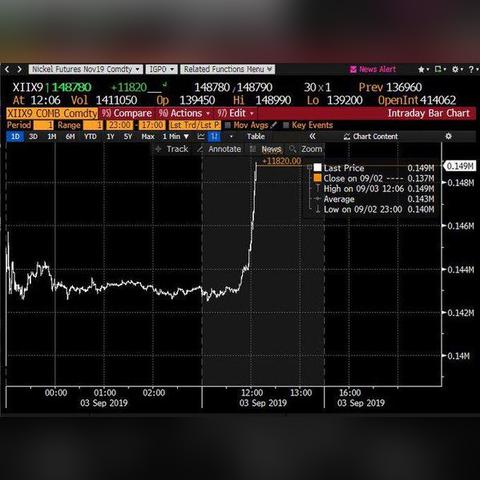Open Chart Content panel
Screen dimensions: 480x480
tap(371, 137)
